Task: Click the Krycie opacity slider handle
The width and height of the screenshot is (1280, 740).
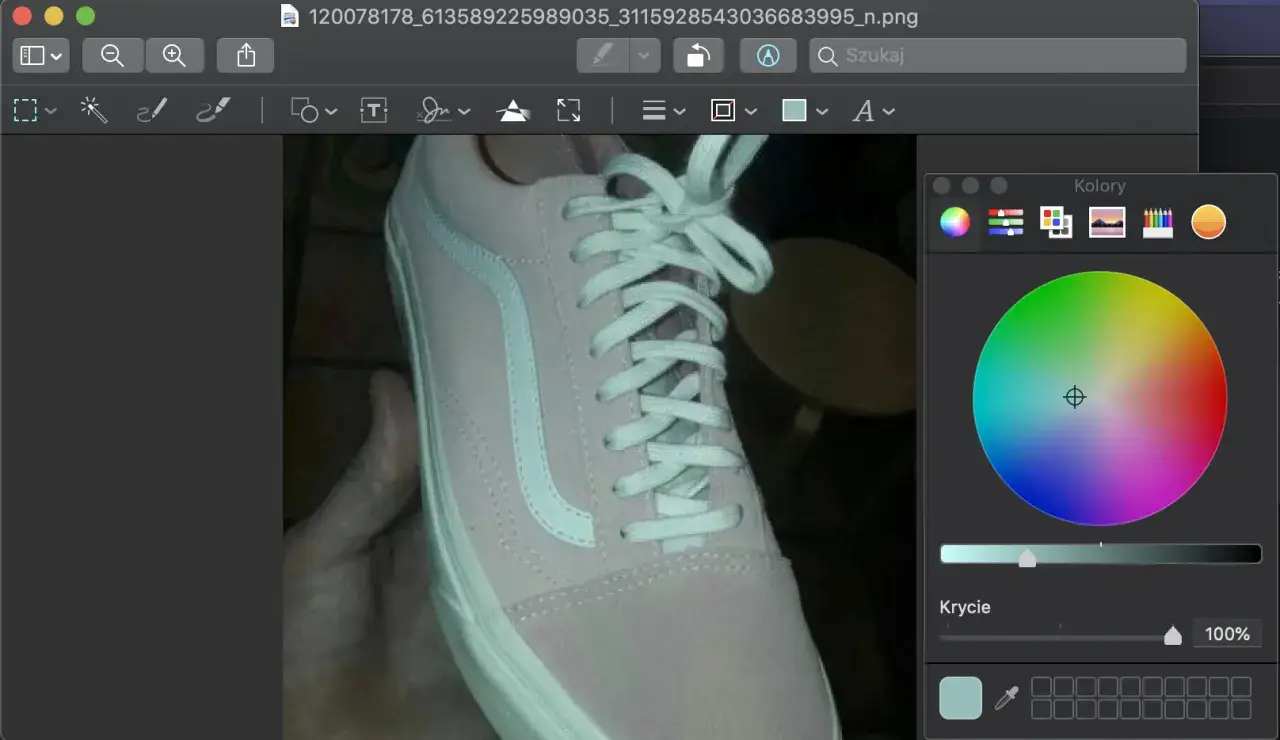Action: click(1173, 636)
